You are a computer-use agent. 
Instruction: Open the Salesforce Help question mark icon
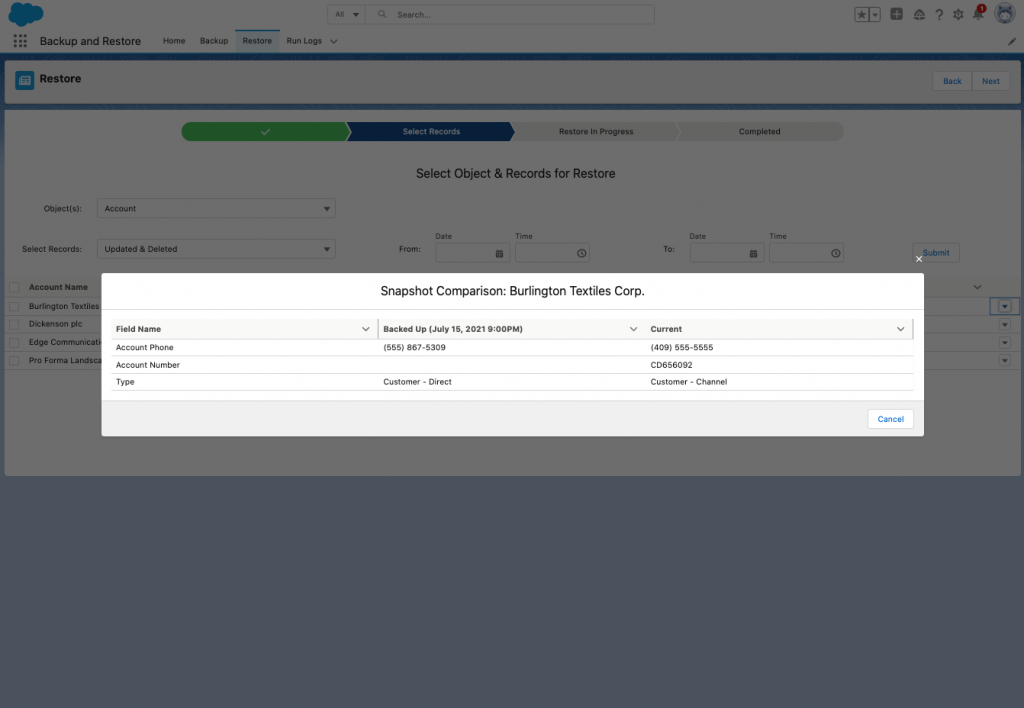pyautogui.click(x=939, y=14)
